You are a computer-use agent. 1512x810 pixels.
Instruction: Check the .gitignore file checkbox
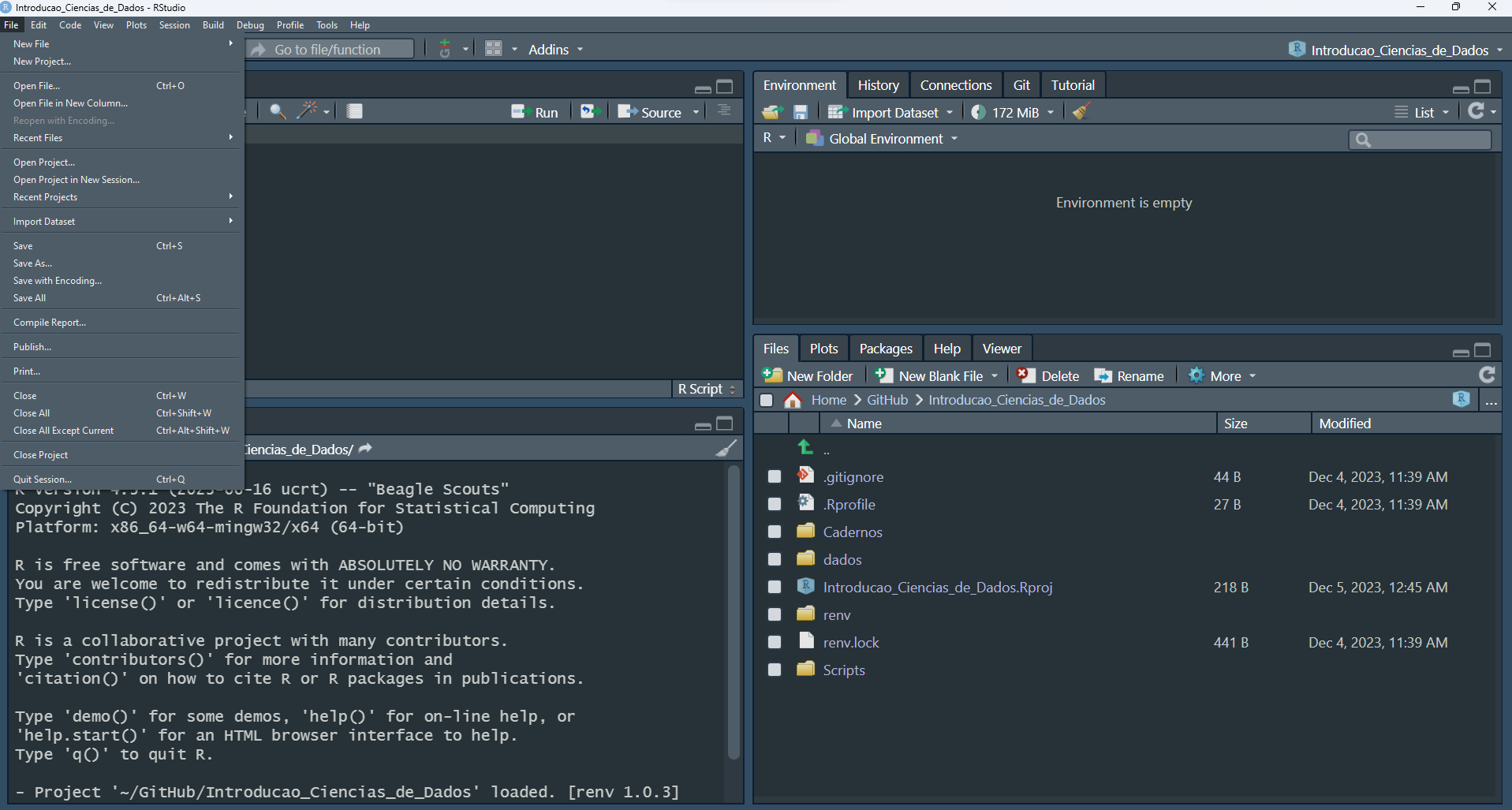(x=775, y=476)
